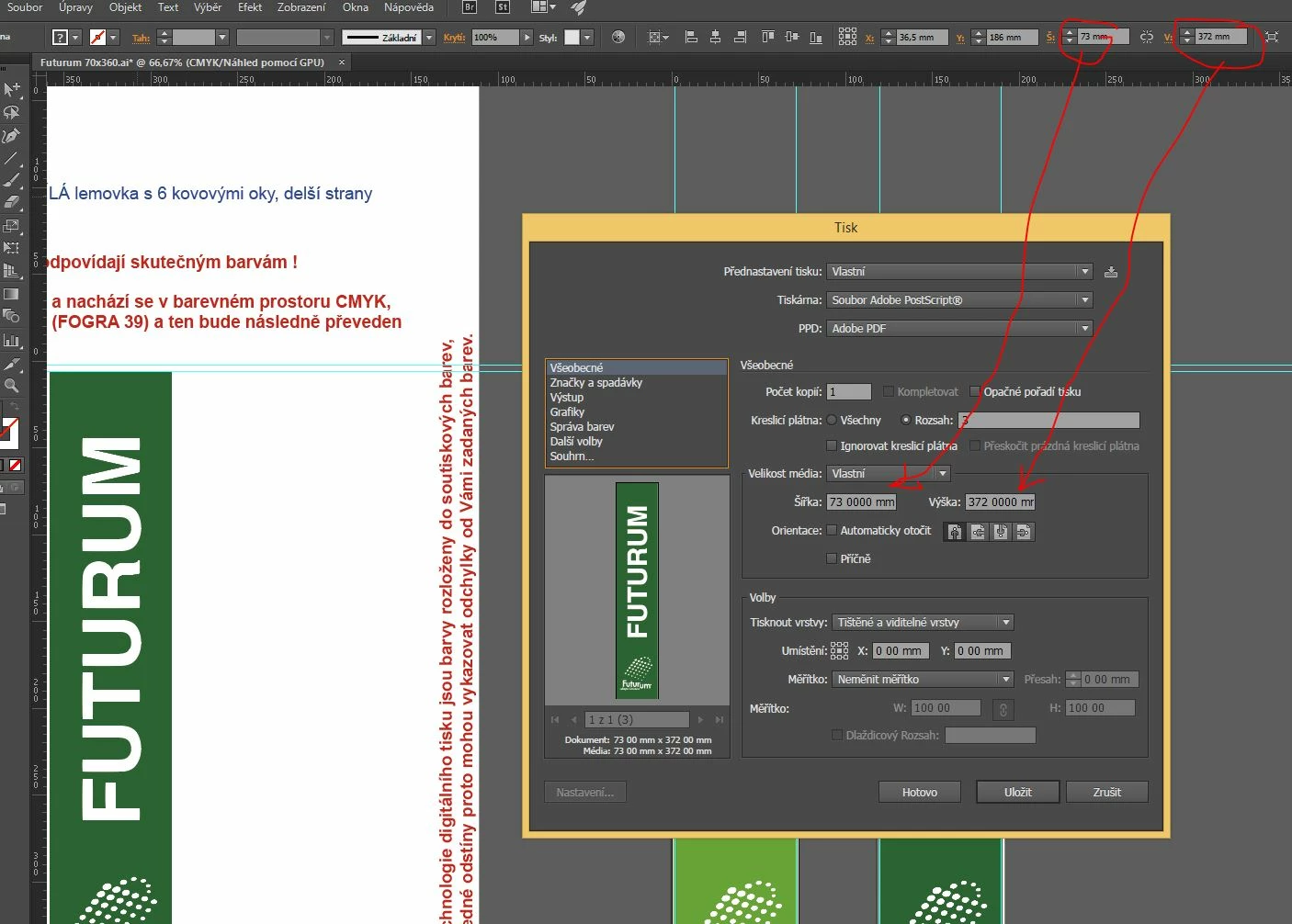Click the stroke color swatch in control bar

[x=97, y=38]
